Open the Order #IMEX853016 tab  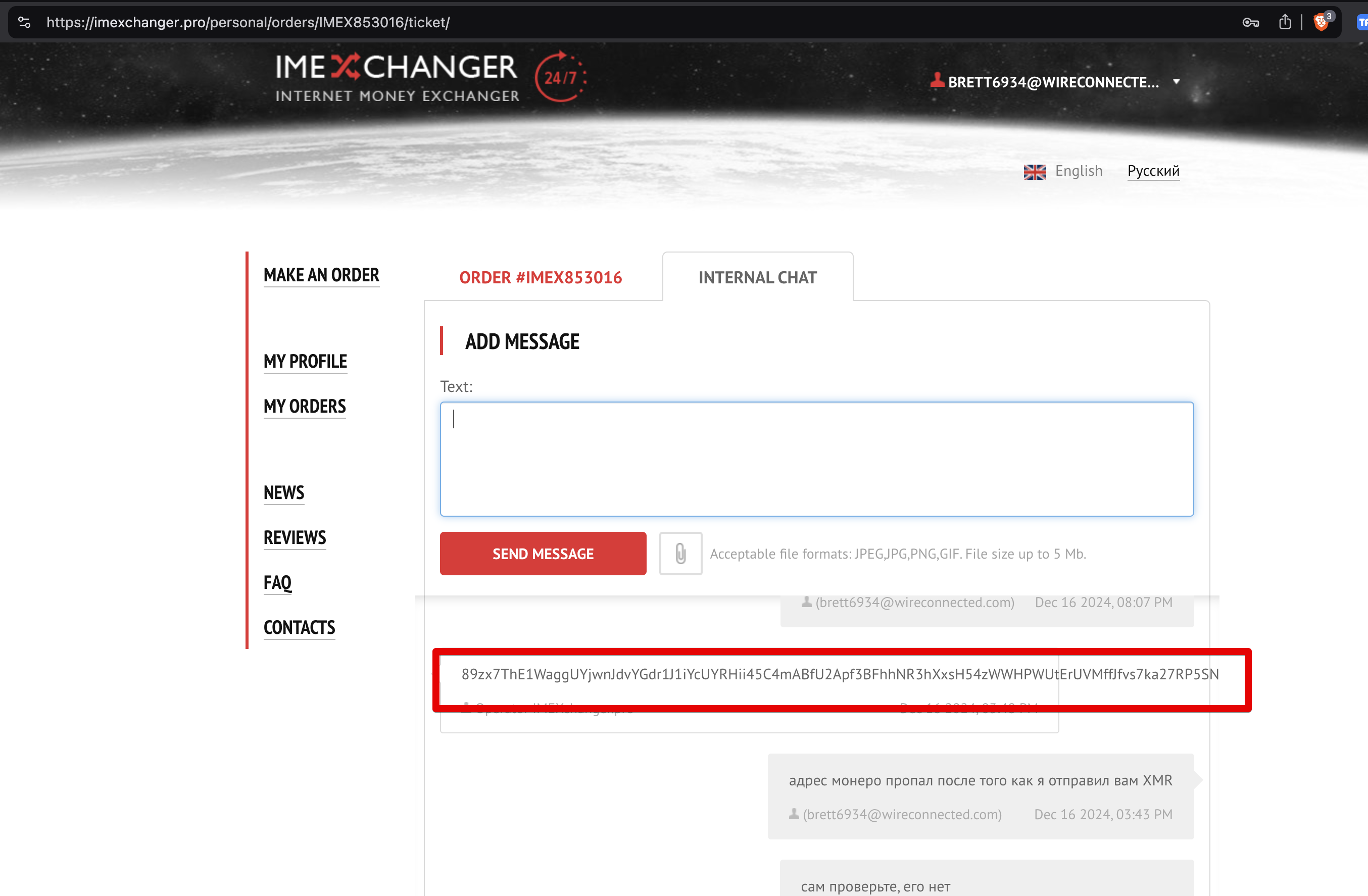[x=541, y=278]
